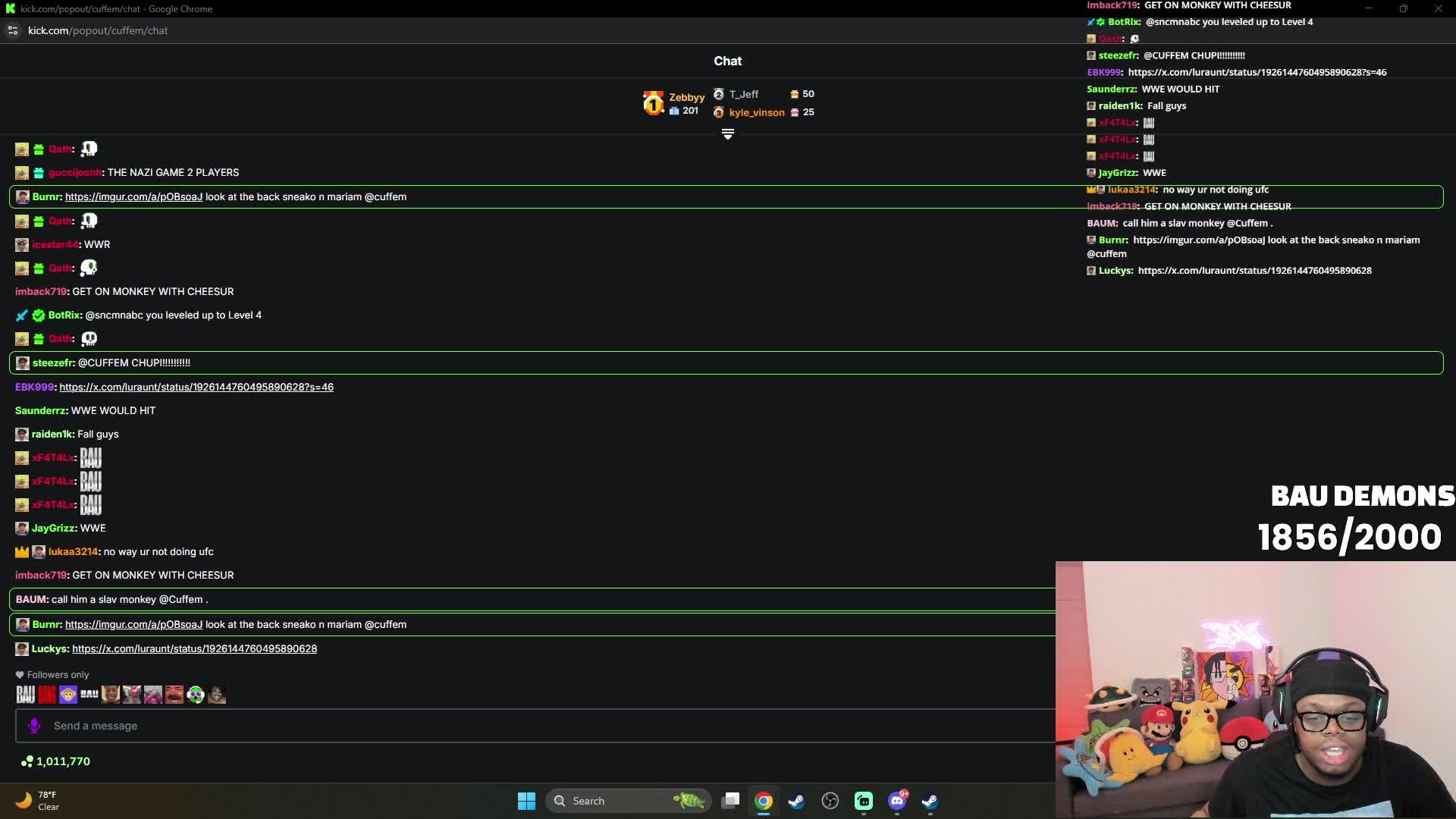Click BAUM username in highlighted message

[31, 599]
